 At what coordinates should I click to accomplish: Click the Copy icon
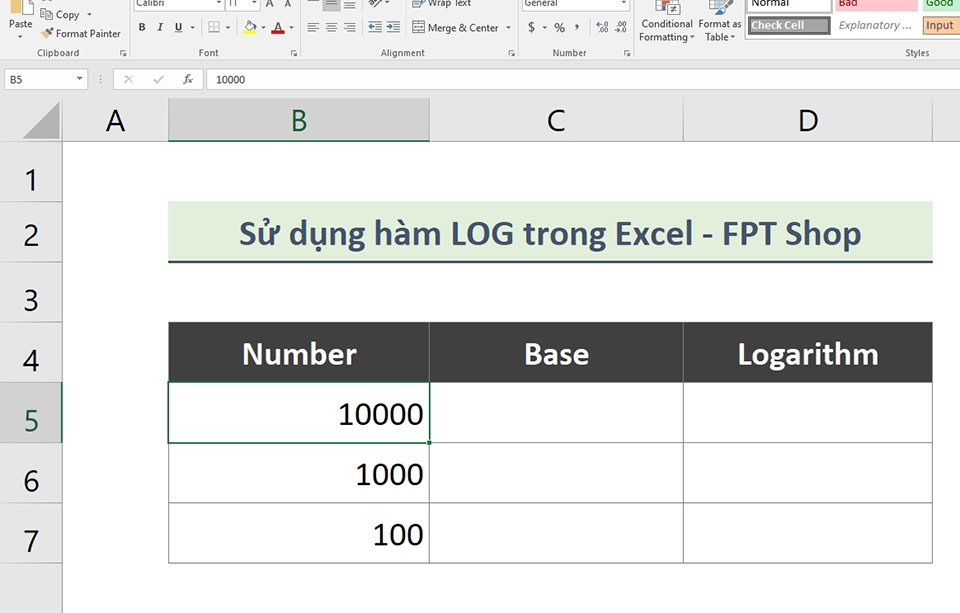point(47,14)
